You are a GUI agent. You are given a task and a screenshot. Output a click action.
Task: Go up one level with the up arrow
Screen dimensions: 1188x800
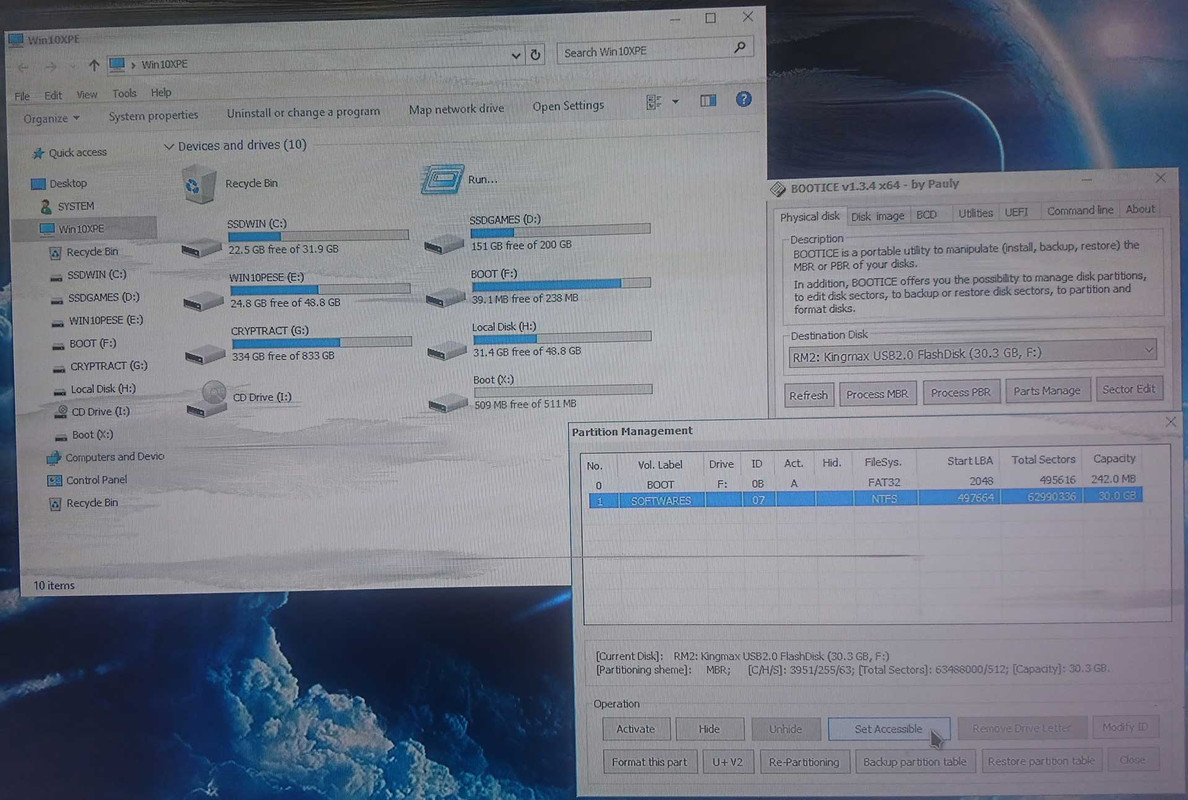(93, 65)
